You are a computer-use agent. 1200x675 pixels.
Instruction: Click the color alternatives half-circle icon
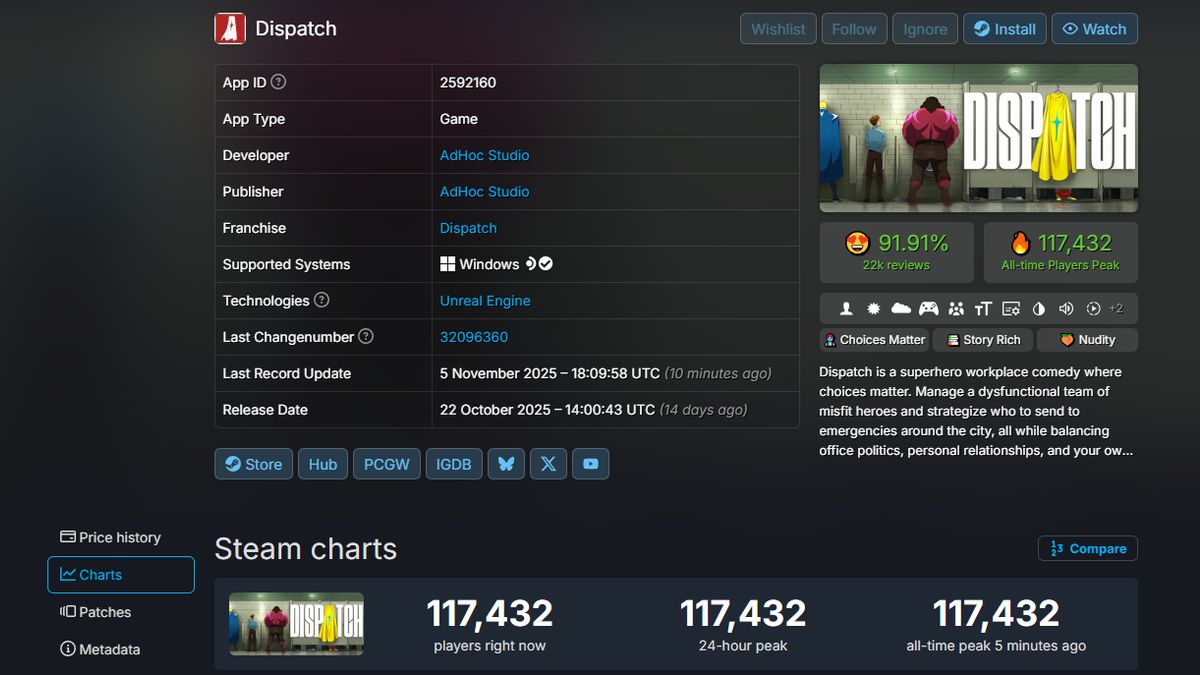(1038, 309)
